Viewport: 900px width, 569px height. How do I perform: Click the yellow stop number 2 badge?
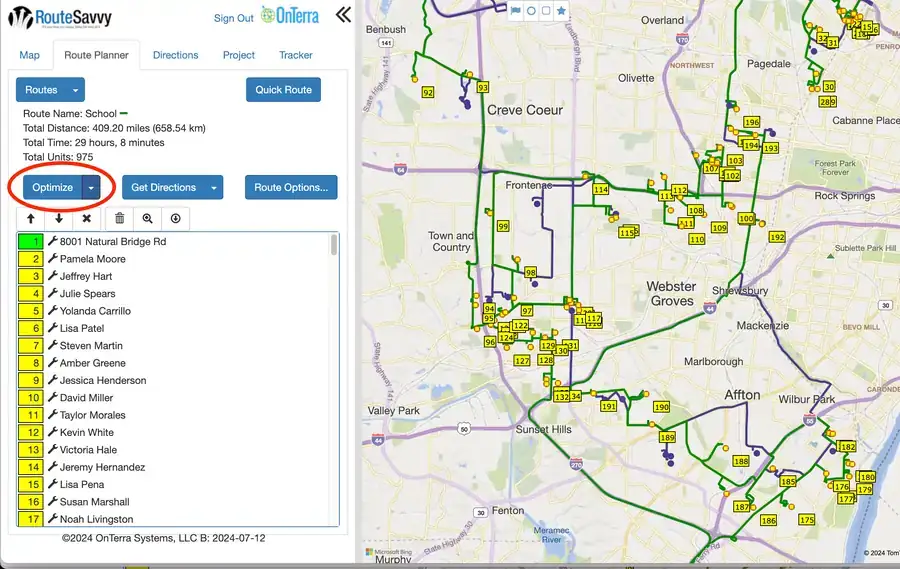(31, 258)
